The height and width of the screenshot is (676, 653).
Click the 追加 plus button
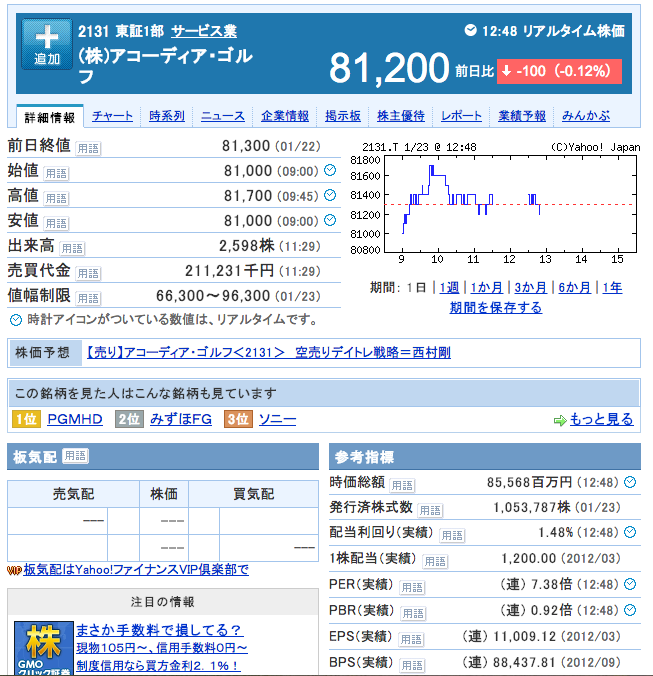click(x=47, y=44)
